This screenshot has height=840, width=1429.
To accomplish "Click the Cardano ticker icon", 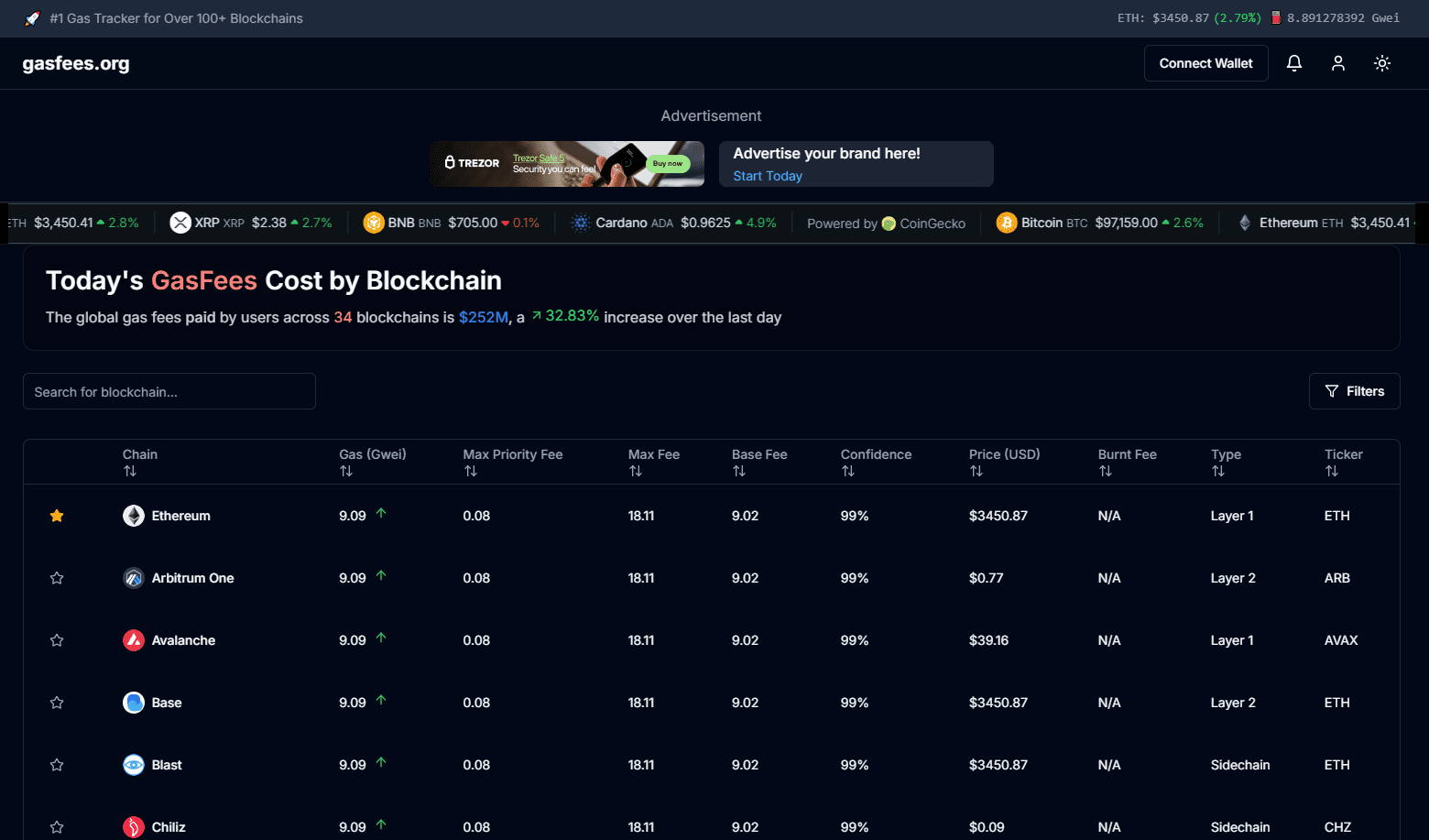I will pyautogui.click(x=581, y=223).
